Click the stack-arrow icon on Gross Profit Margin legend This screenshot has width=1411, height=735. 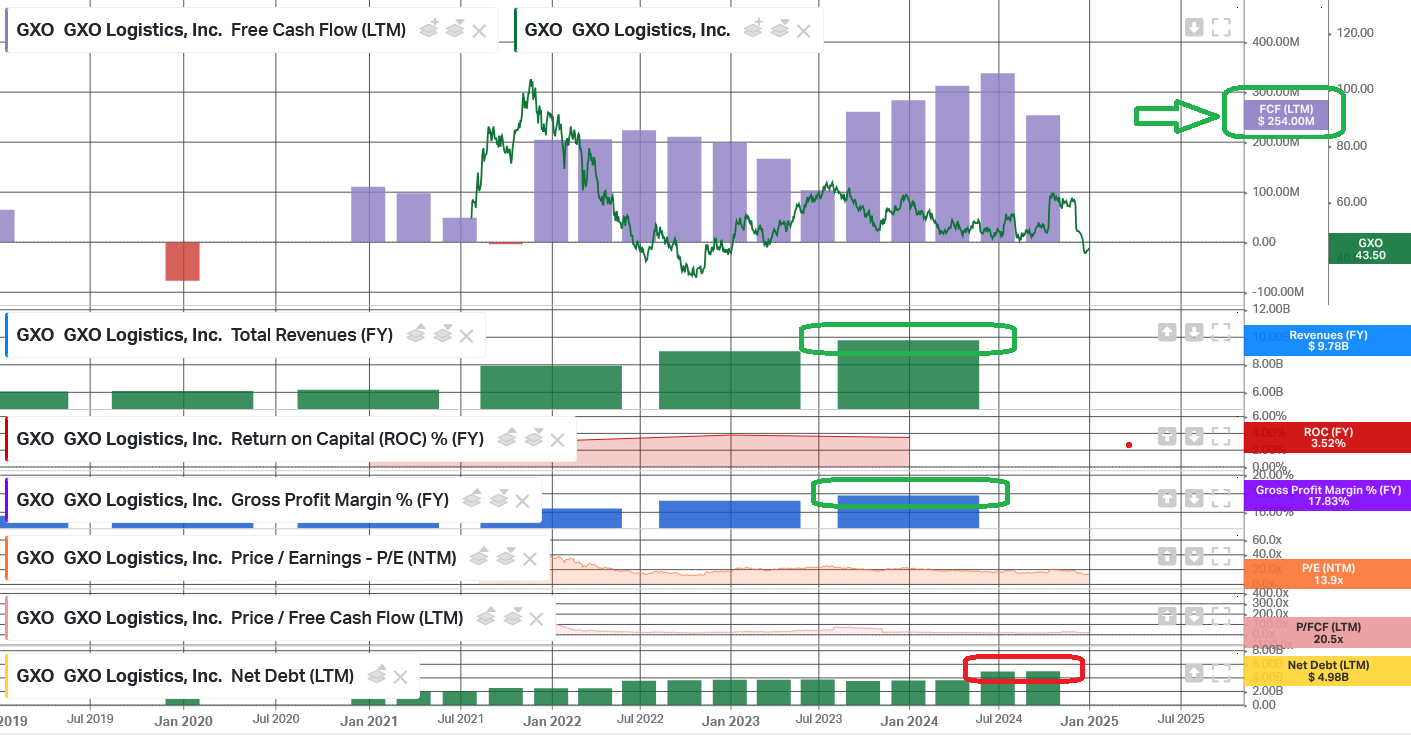(x=497, y=498)
